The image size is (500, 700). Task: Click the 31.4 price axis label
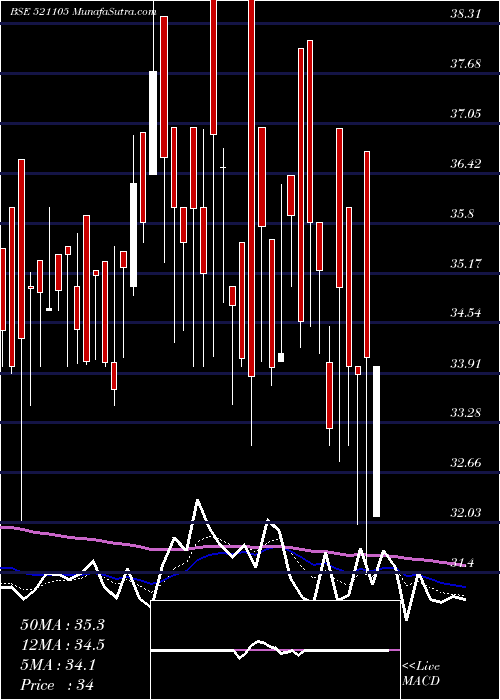pyautogui.click(x=462, y=563)
